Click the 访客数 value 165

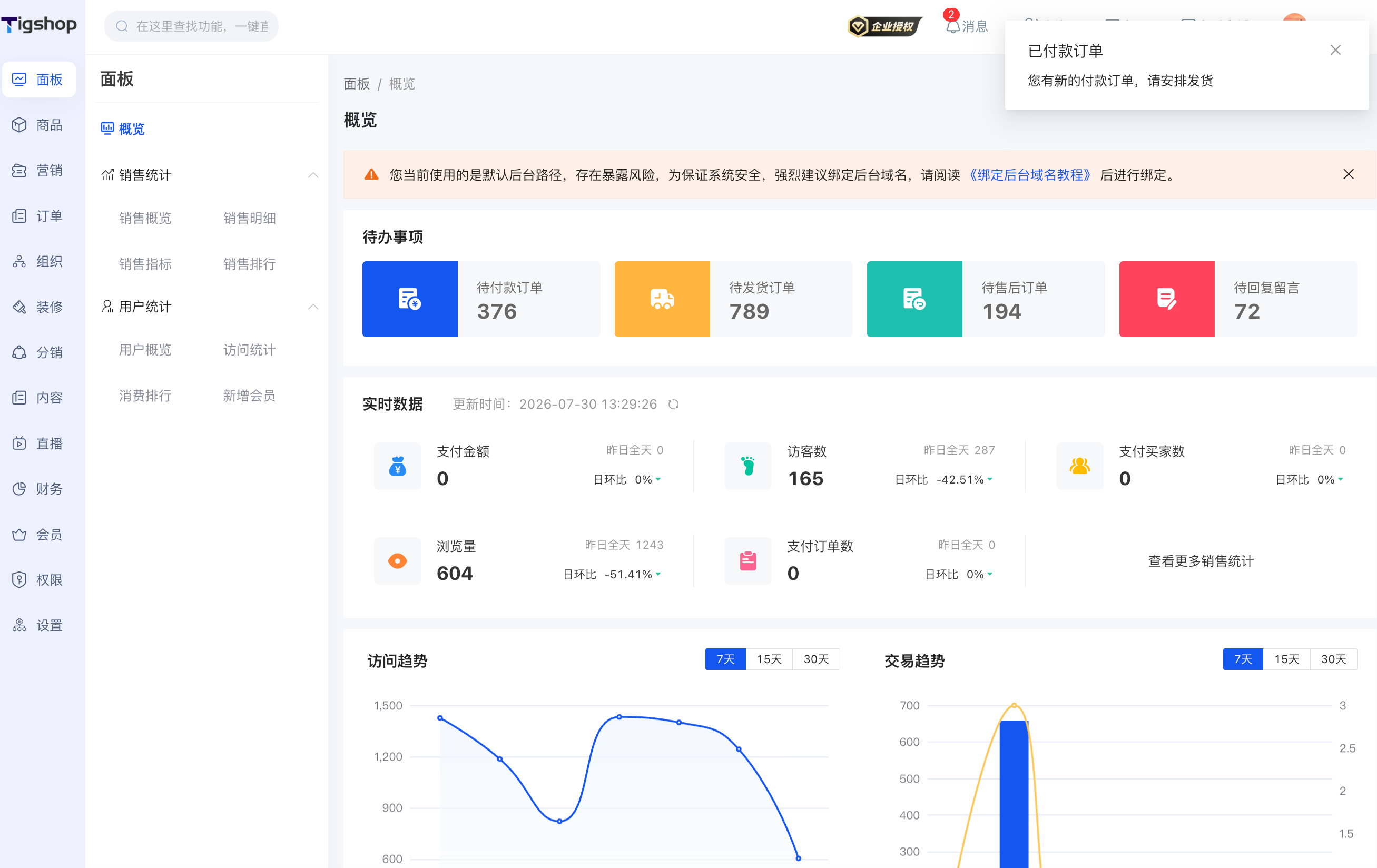pos(806,478)
